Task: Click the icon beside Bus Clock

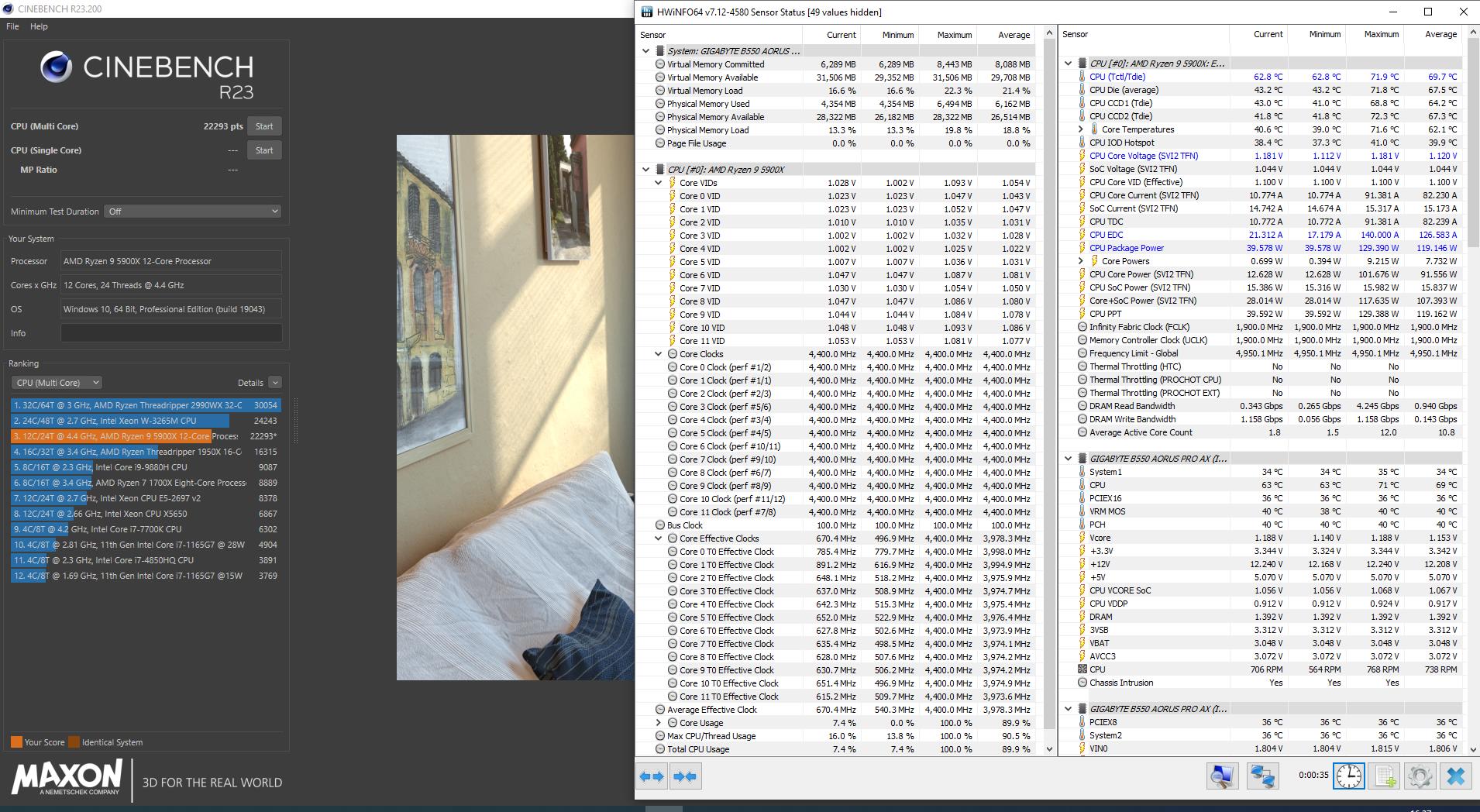Action: pyautogui.click(x=660, y=525)
